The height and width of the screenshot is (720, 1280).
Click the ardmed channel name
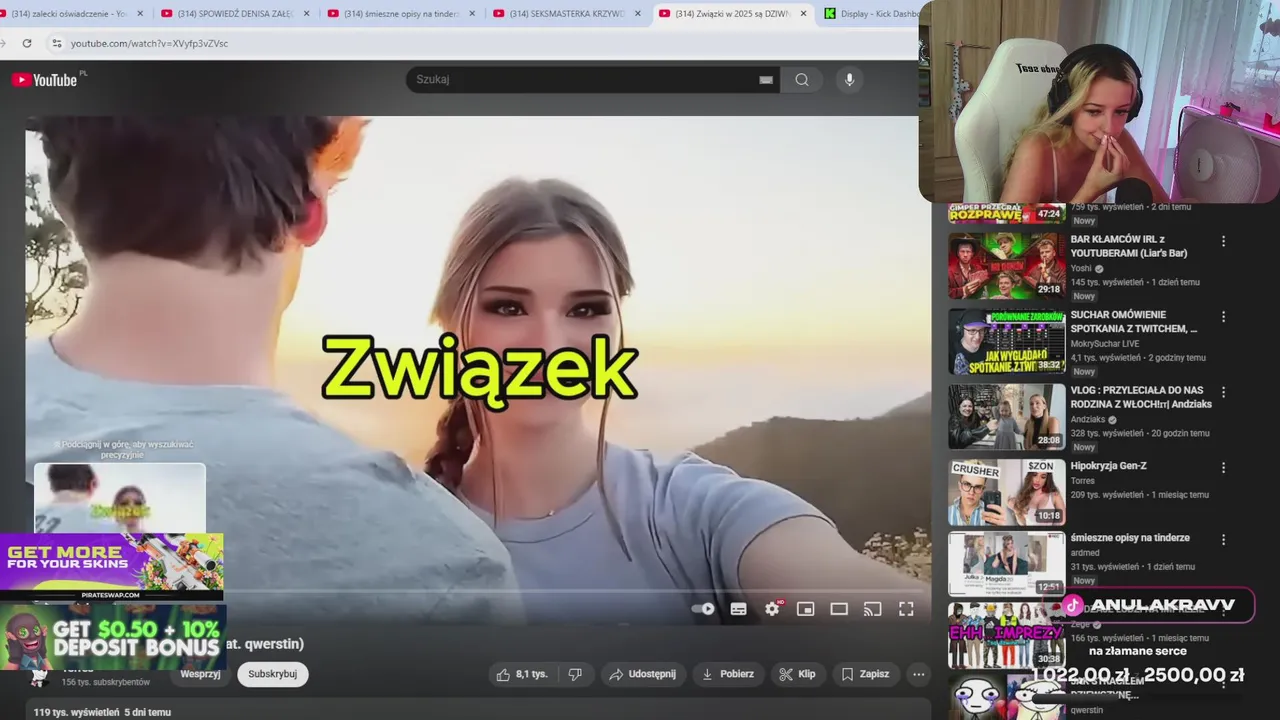[x=1085, y=553]
